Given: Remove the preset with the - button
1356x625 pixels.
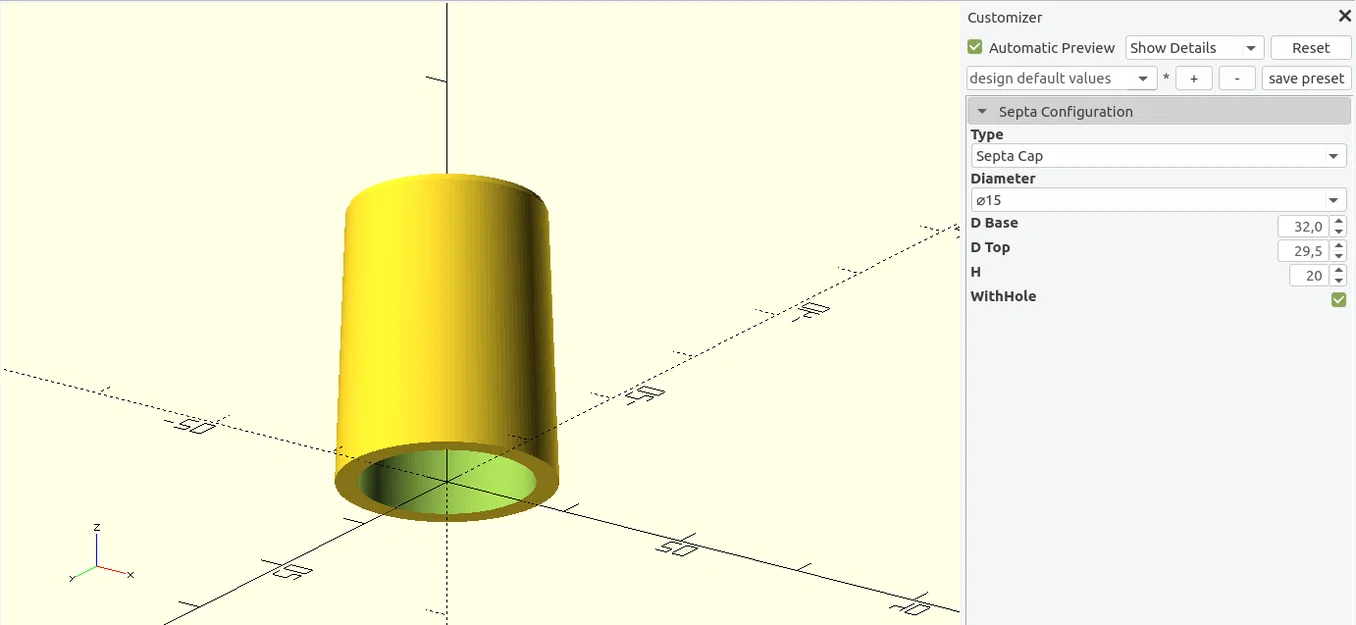Looking at the screenshot, I should click(x=1237, y=78).
